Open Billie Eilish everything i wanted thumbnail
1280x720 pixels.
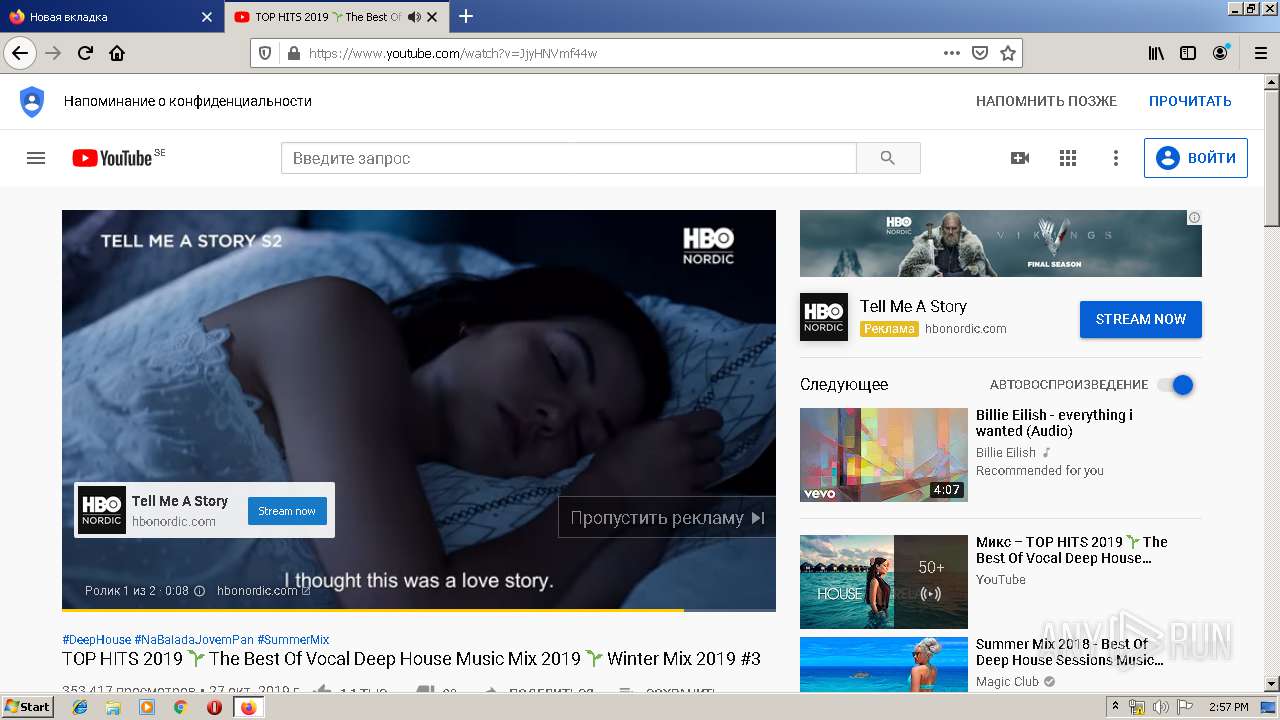coord(884,455)
